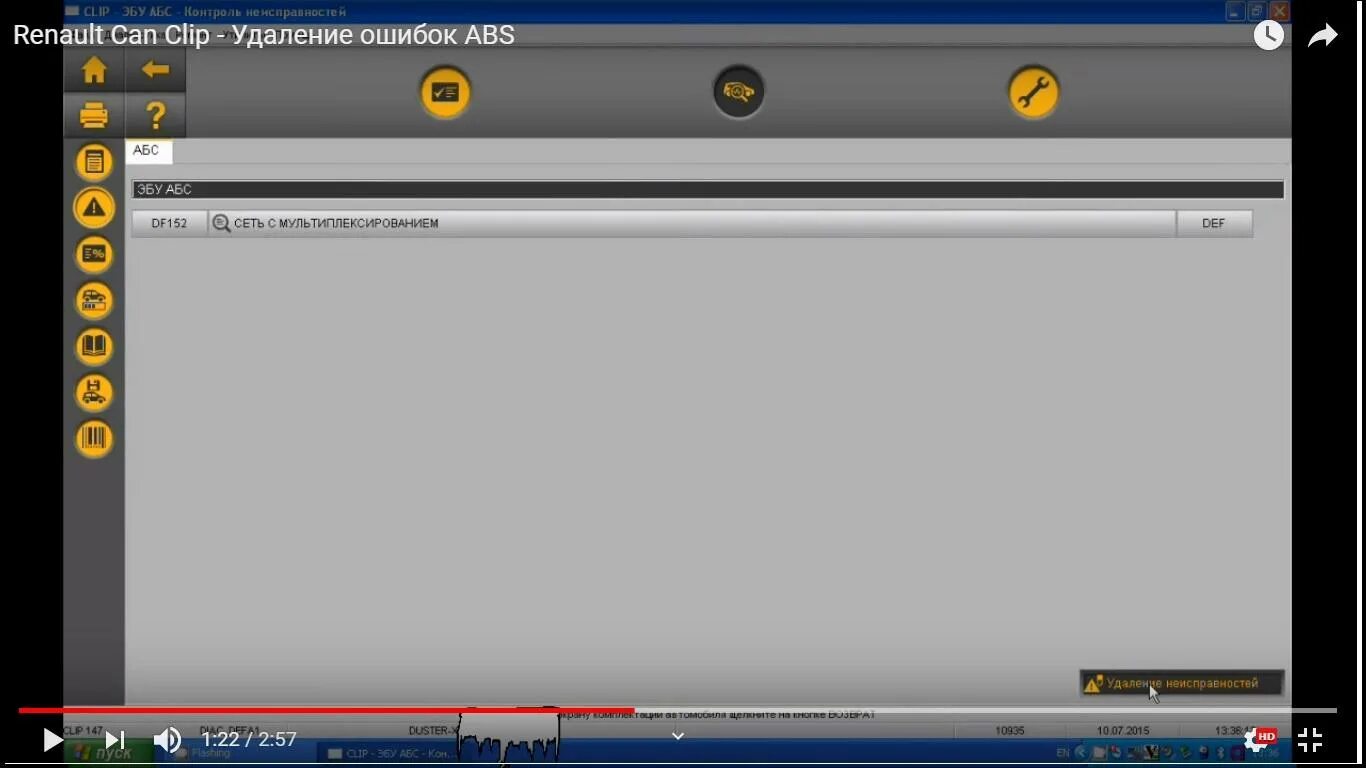Viewport: 1366px width, 768px height.
Task: Click the CLIP taskbar window button
Action: click(x=390, y=753)
